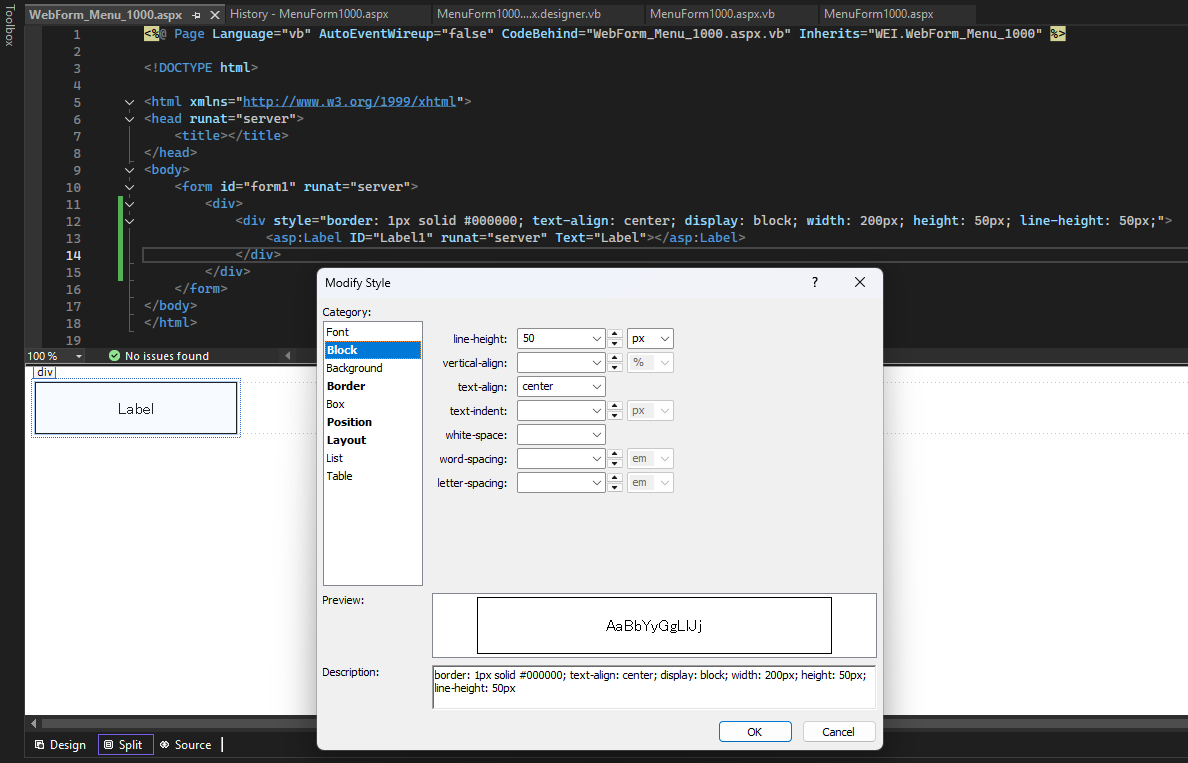Select the div tag label in designer
This screenshot has height=763, width=1188.
45,372
